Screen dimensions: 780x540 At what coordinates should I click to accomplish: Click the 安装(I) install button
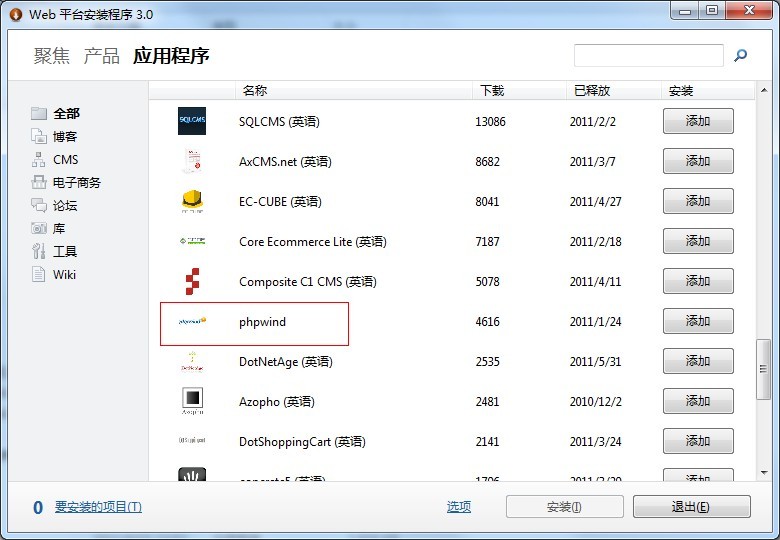(x=565, y=507)
